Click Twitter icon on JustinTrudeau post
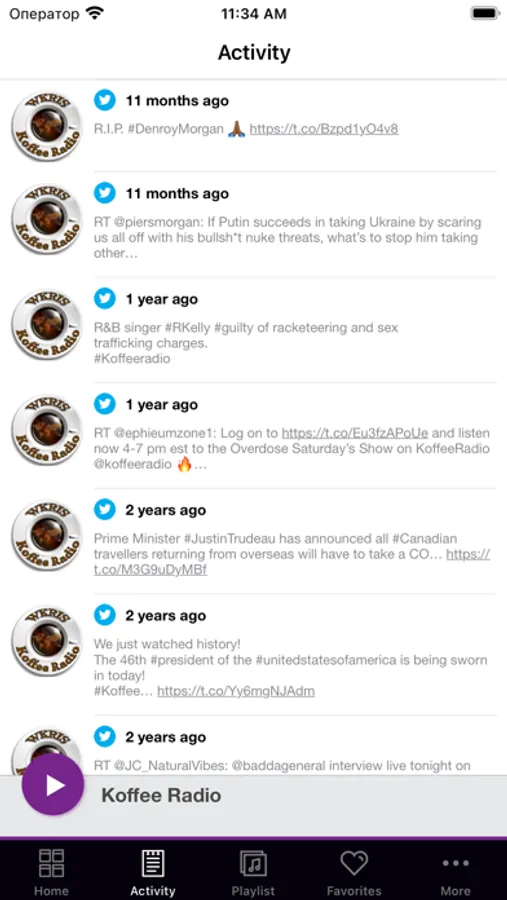The image size is (507, 900). [105, 510]
